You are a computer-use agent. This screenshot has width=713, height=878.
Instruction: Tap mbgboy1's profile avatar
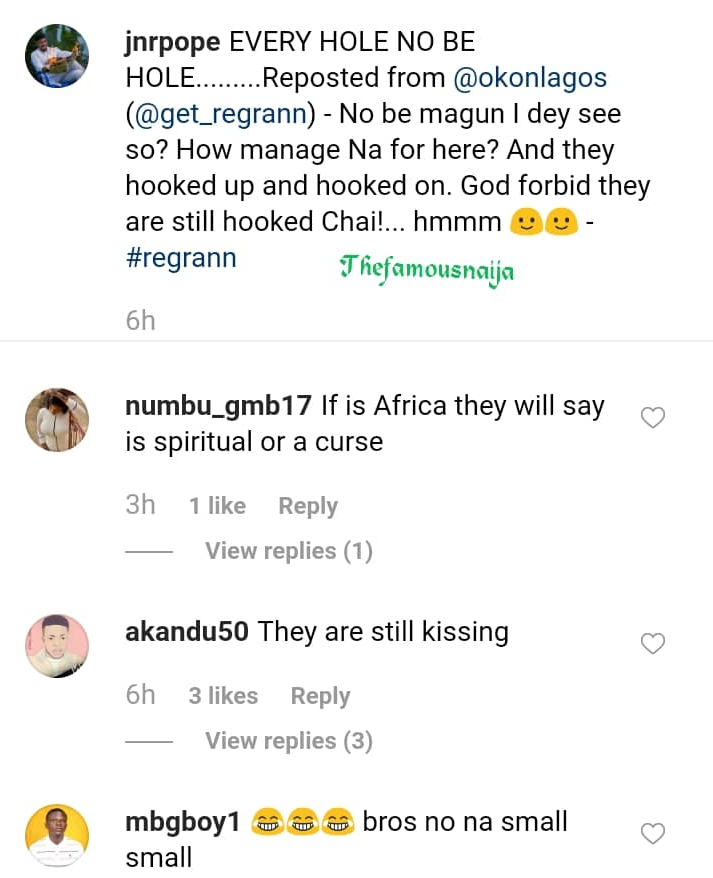(58, 836)
